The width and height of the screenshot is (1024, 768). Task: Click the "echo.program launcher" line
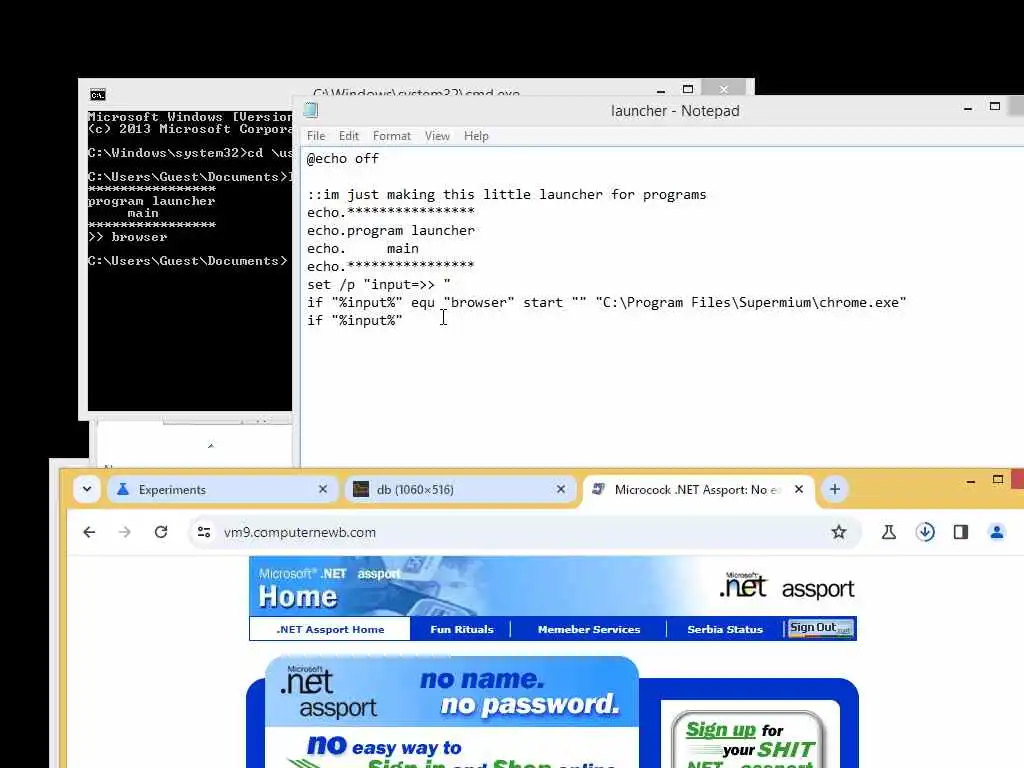(x=391, y=231)
